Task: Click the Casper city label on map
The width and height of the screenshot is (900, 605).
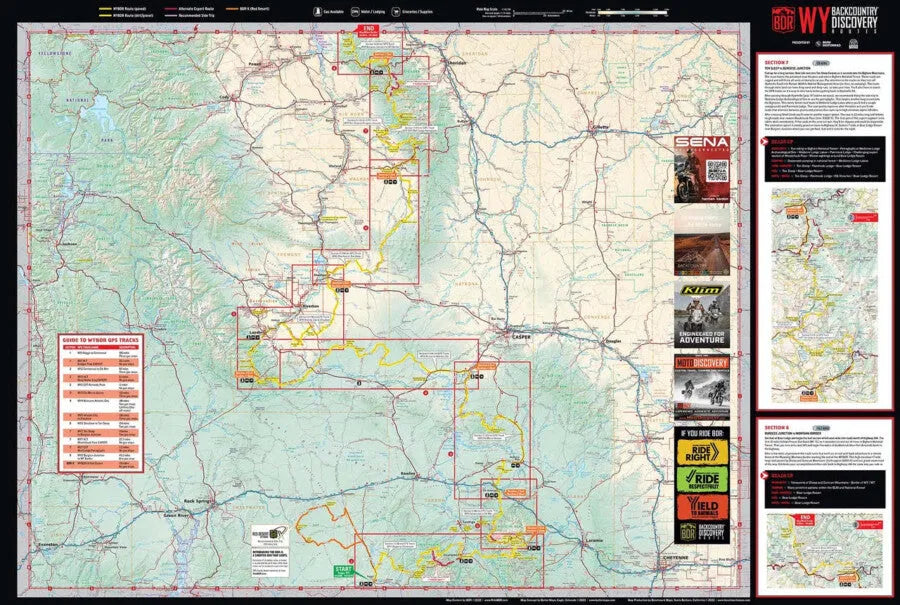Action: click(x=521, y=336)
